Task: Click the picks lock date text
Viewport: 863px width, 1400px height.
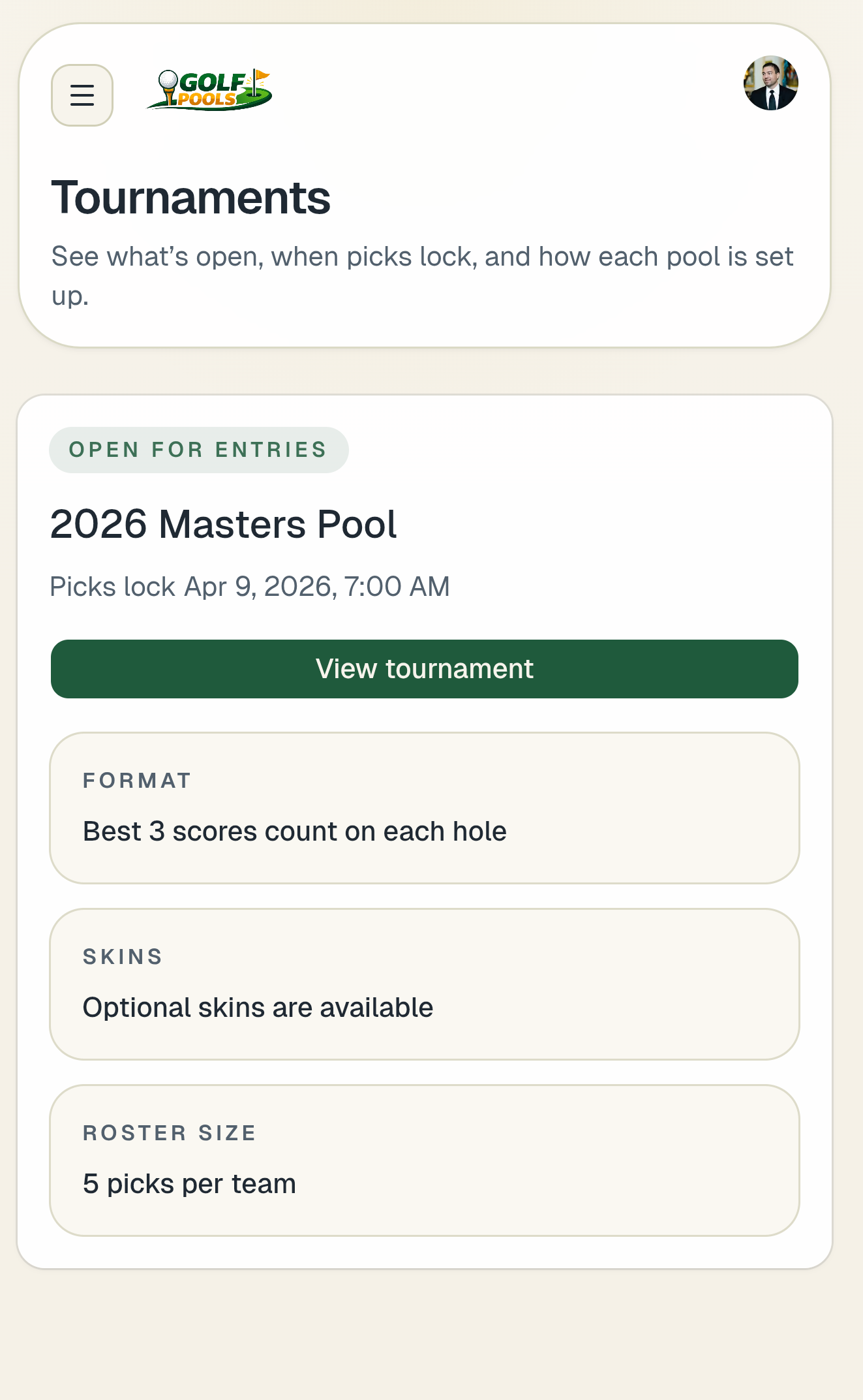Action: (x=250, y=587)
